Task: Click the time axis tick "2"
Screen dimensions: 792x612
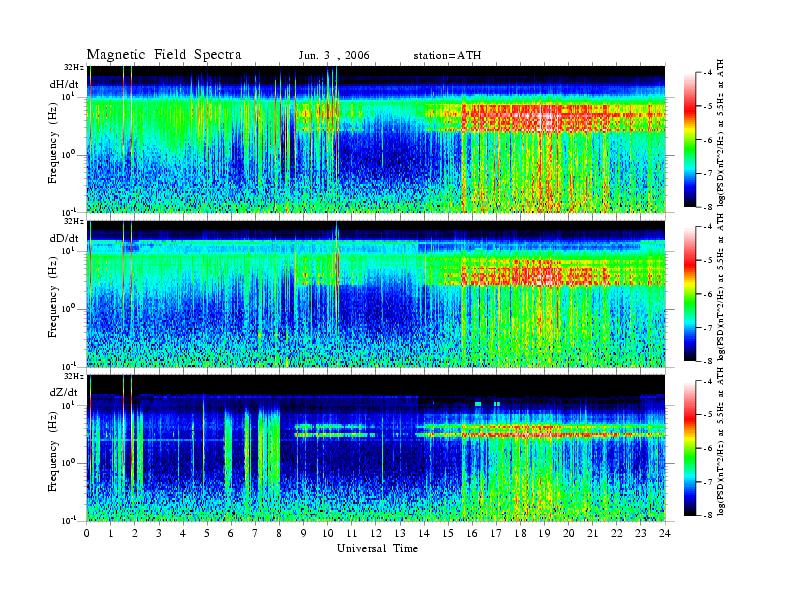Action: (x=135, y=533)
